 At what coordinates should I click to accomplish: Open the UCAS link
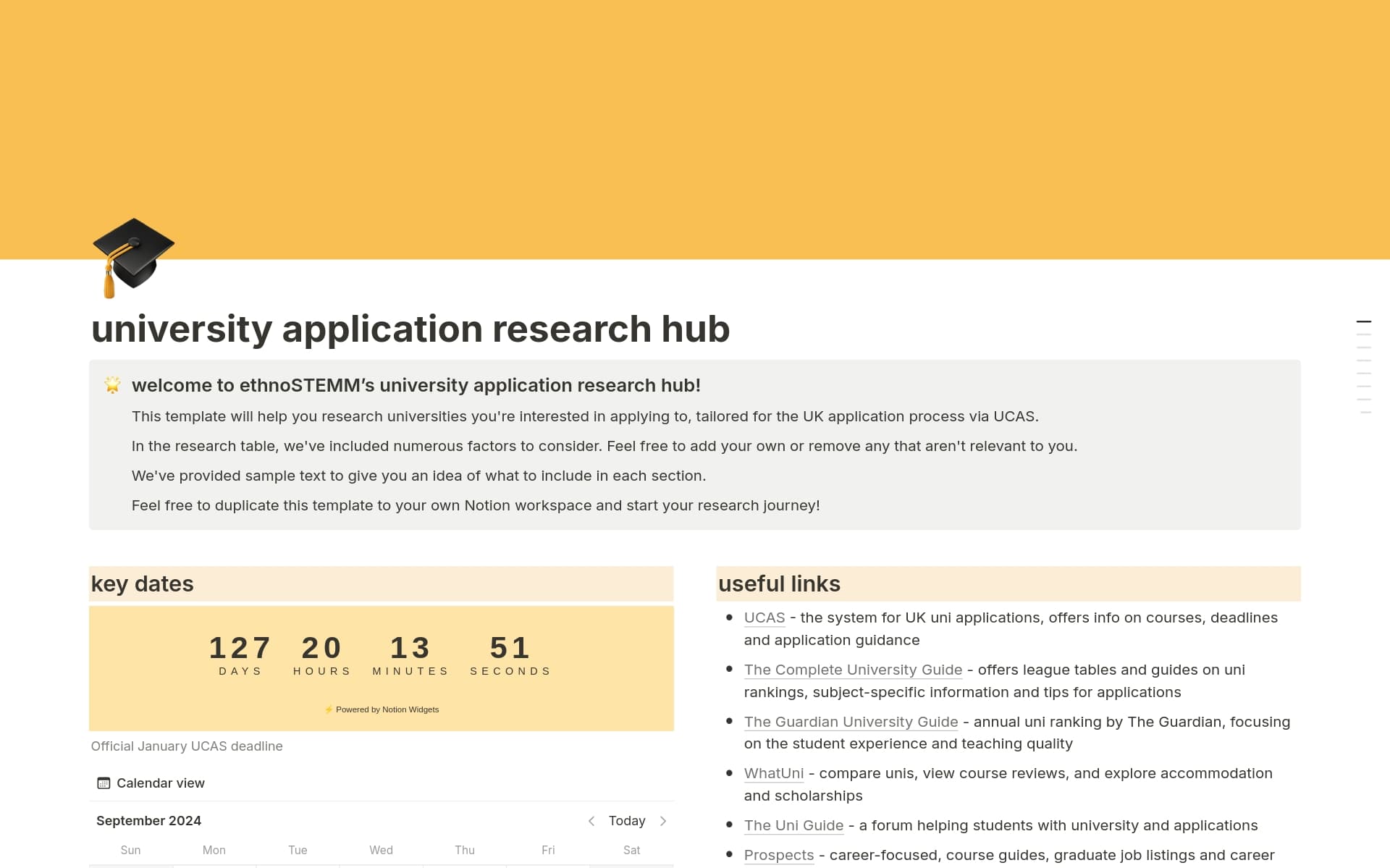764,618
